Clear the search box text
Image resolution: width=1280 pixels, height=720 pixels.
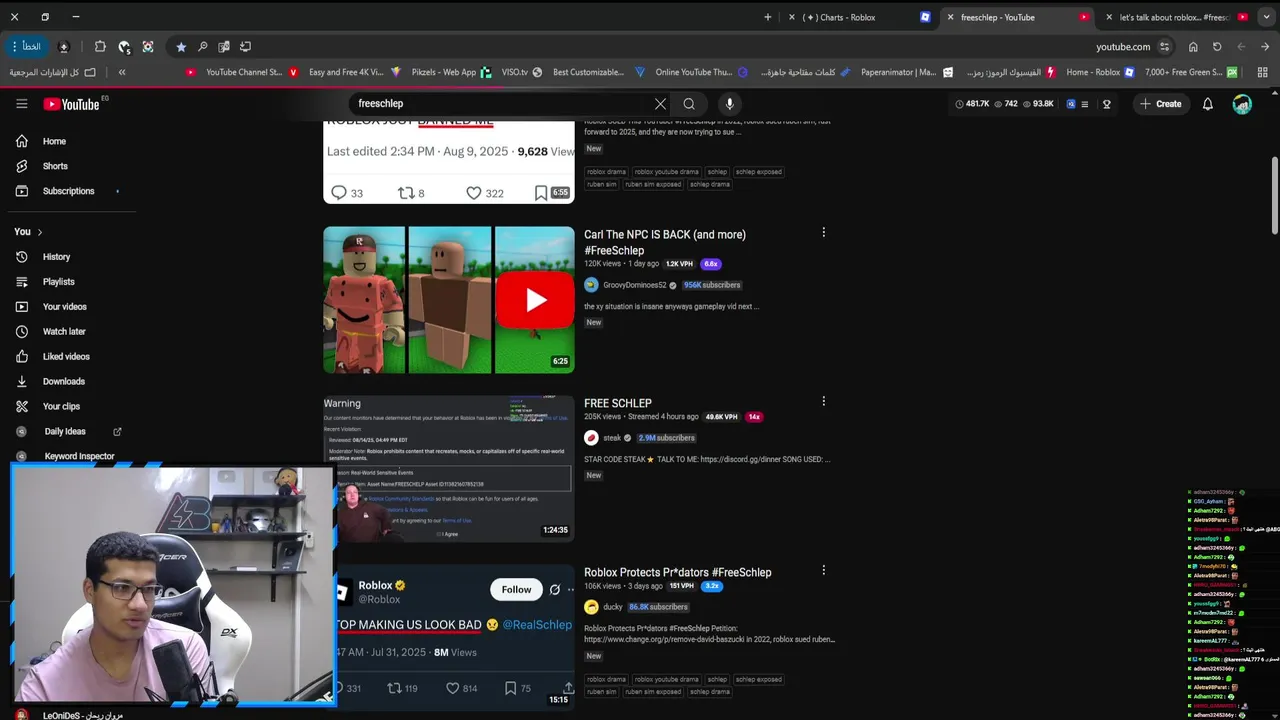[x=660, y=104]
